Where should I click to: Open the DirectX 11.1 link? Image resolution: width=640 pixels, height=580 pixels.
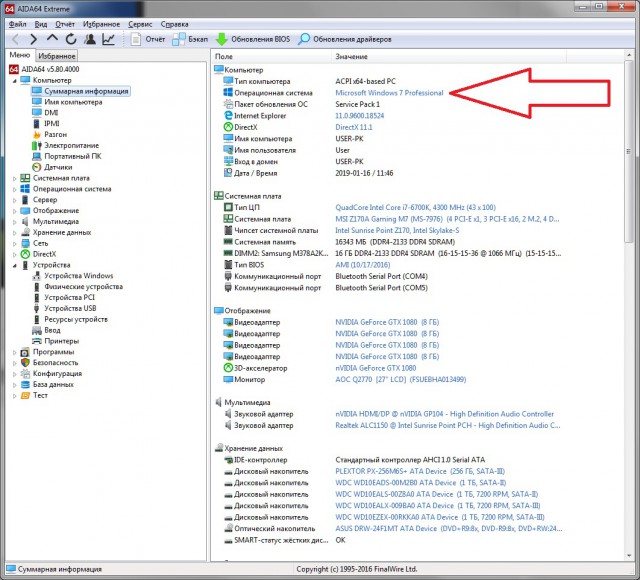[353, 127]
